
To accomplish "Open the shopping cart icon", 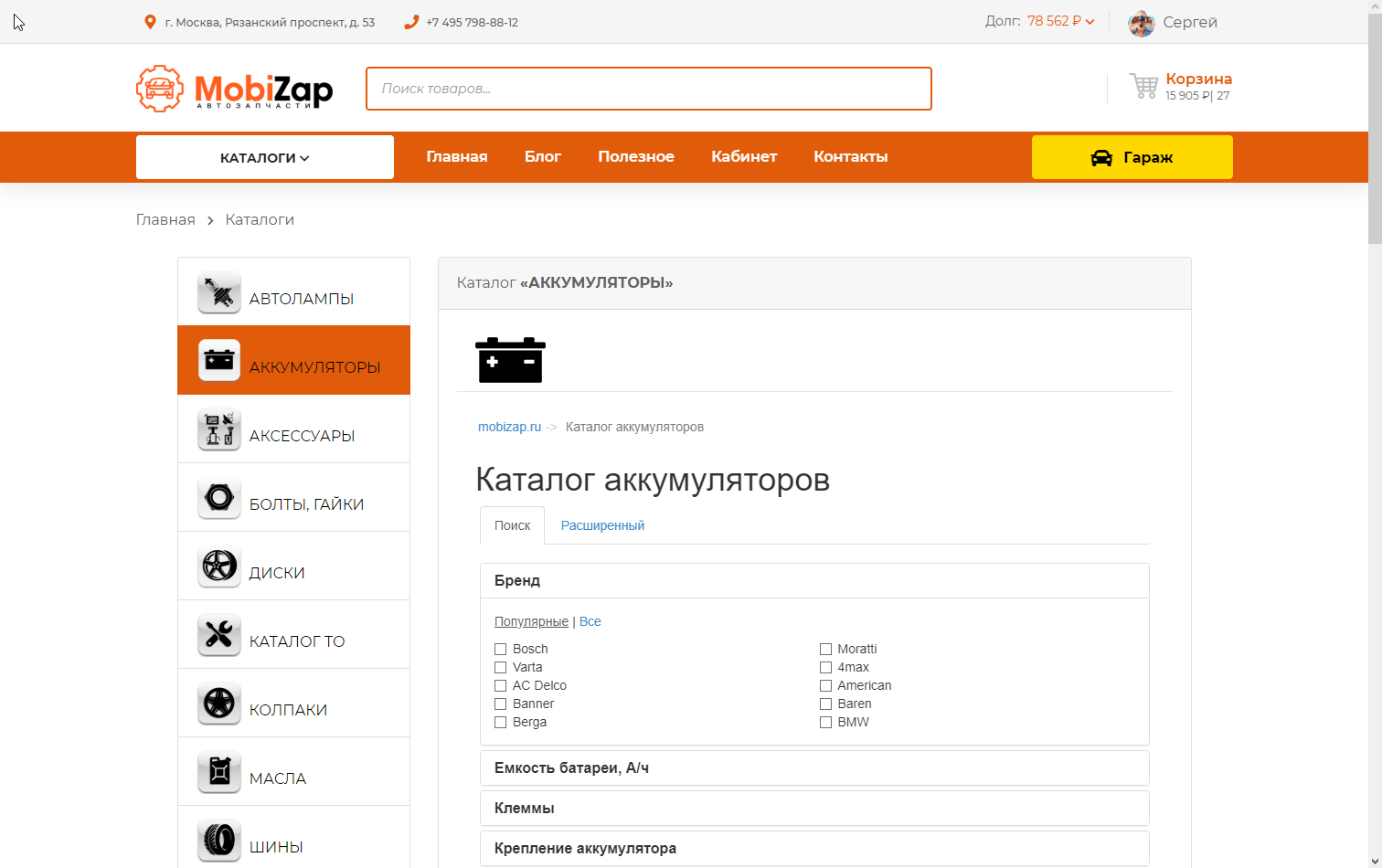I will [1143, 86].
